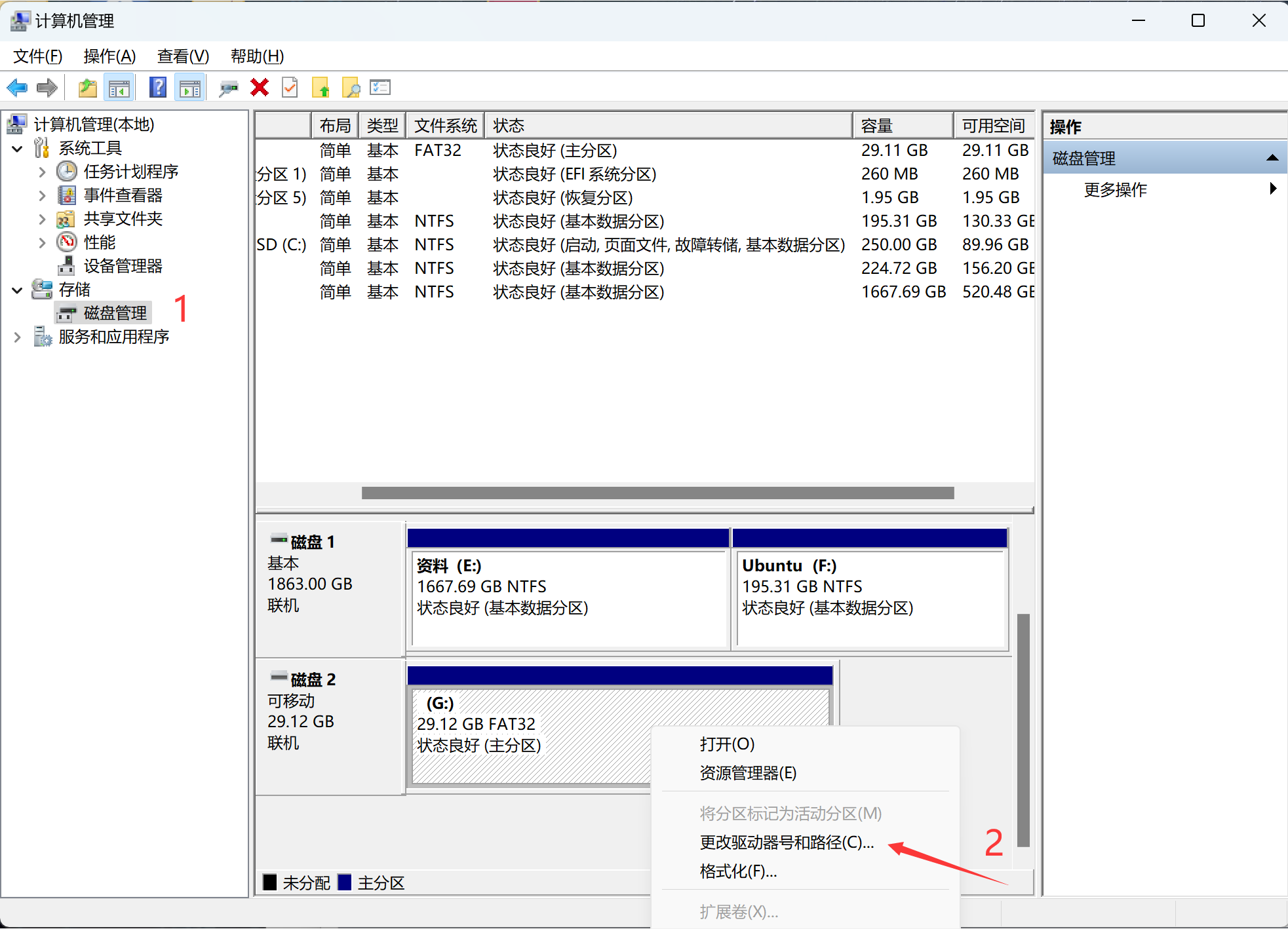Select the Ubuntu (F:) partition block
This screenshot has width=1288, height=929.
coord(870,590)
